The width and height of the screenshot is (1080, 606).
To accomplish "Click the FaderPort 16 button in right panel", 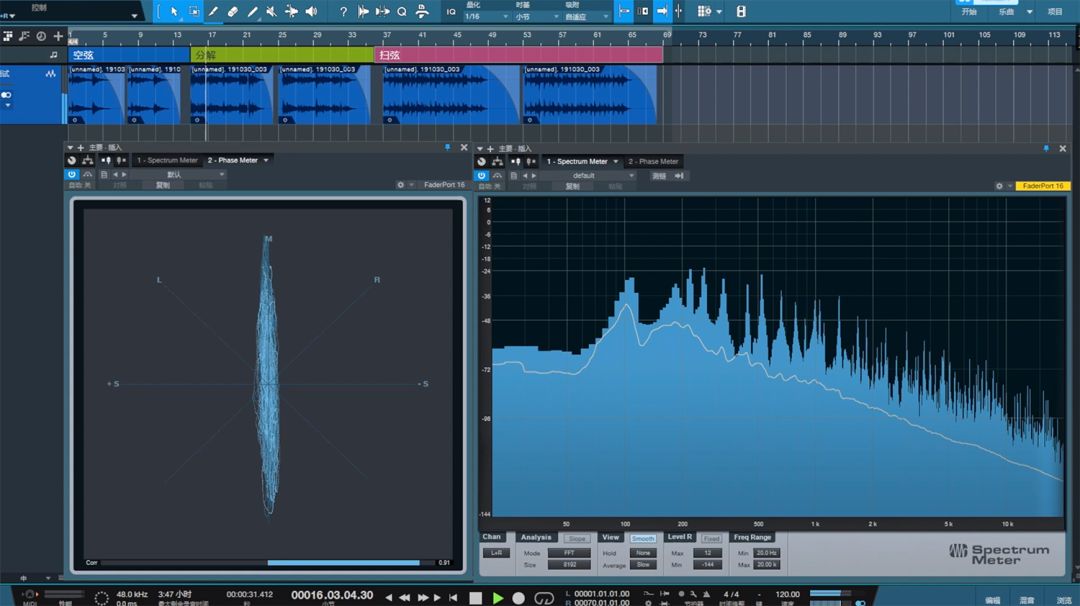I will 1042,186.
